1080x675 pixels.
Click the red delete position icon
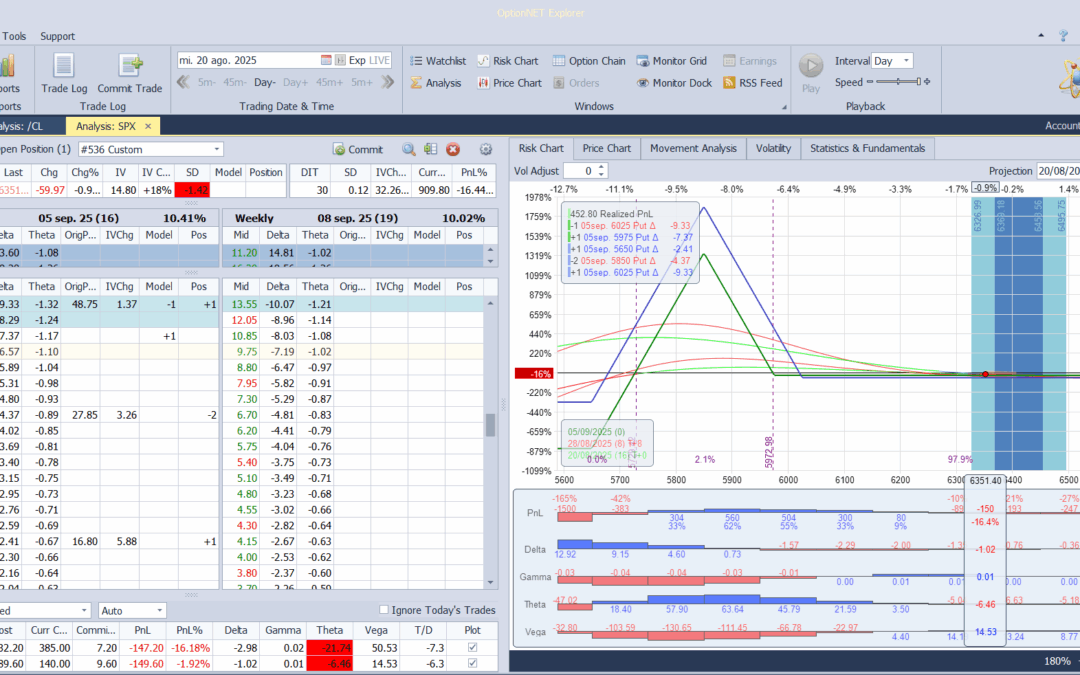[452, 150]
